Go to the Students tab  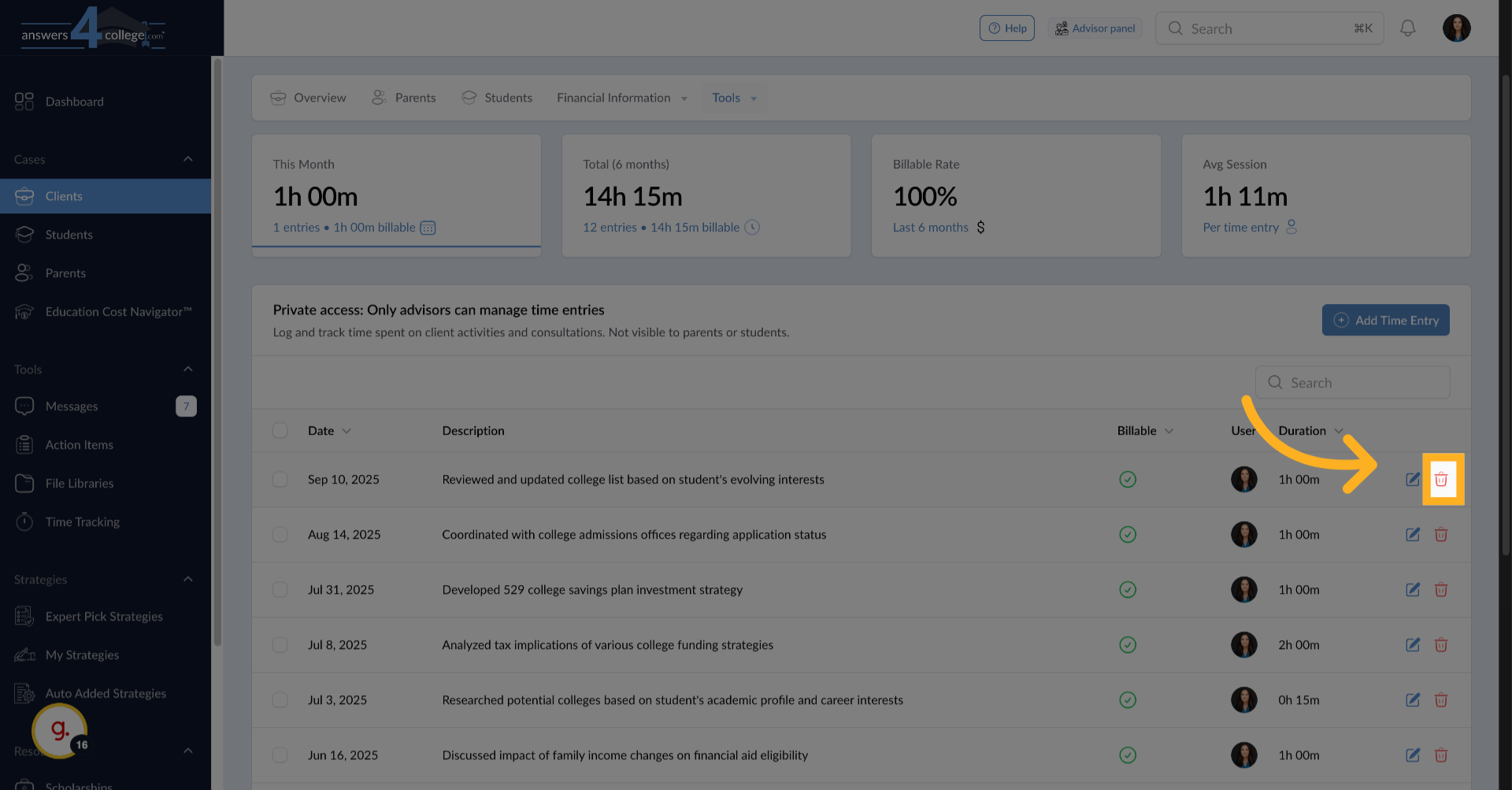click(x=497, y=98)
